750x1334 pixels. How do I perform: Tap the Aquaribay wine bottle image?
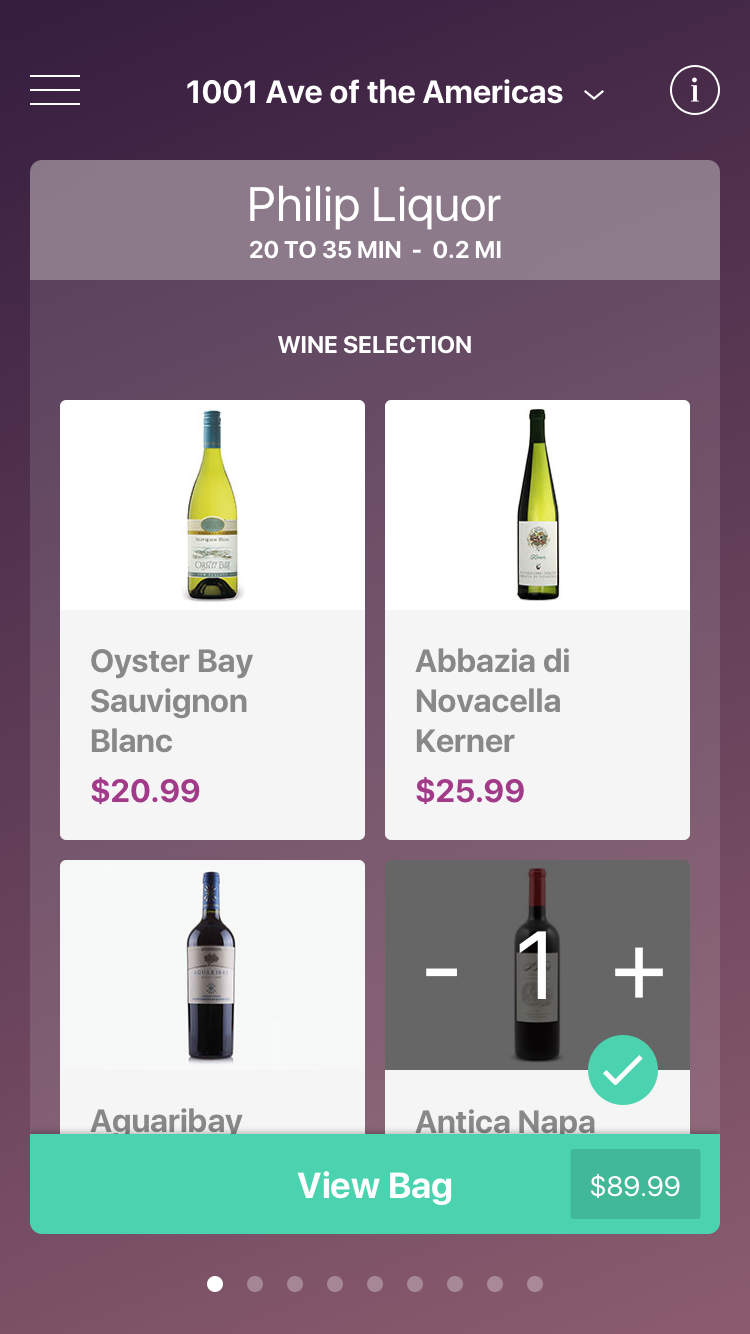pyautogui.click(x=212, y=965)
